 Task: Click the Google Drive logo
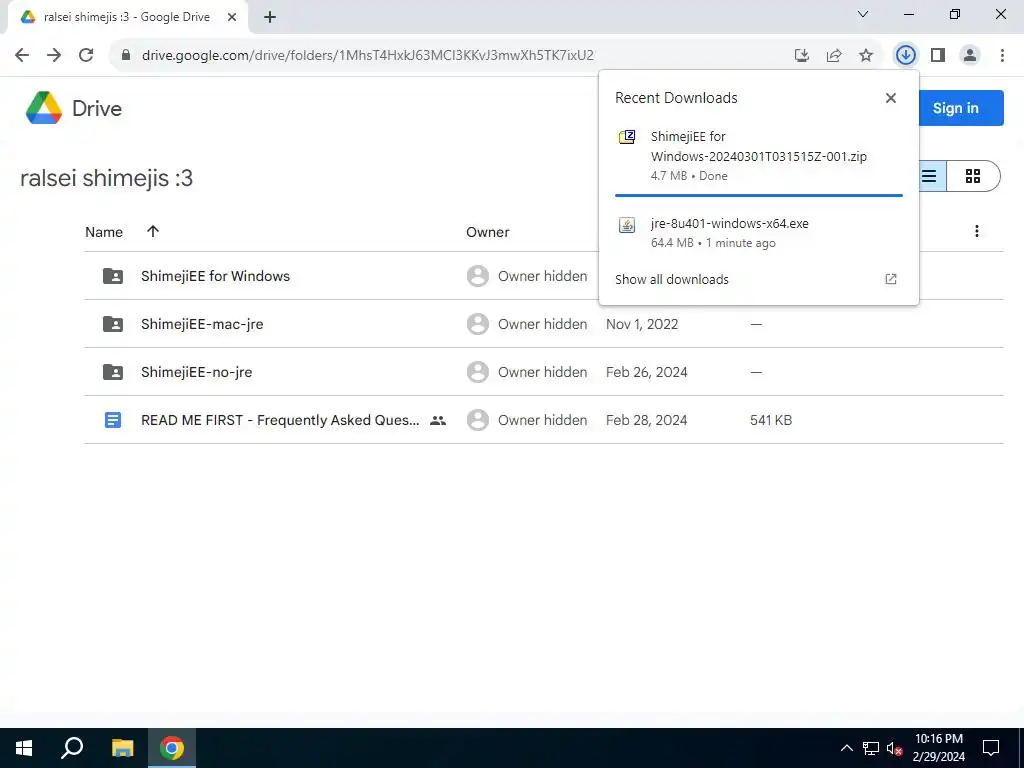coord(44,108)
